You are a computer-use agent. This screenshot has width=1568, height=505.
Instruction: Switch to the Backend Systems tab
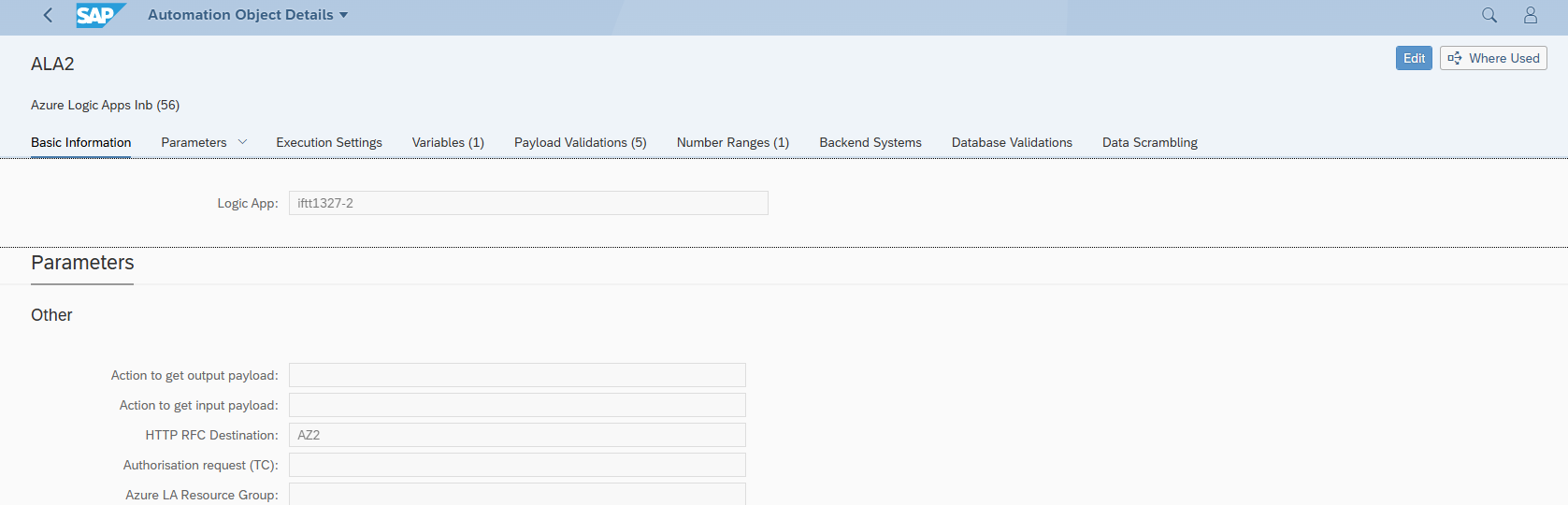(870, 142)
